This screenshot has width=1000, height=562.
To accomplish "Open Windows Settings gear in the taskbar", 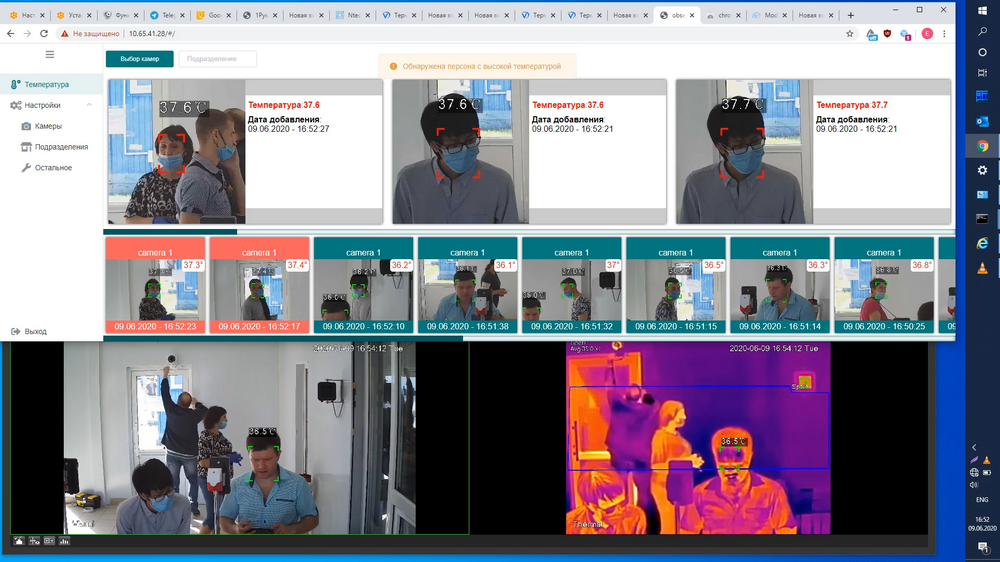I will pyautogui.click(x=982, y=170).
